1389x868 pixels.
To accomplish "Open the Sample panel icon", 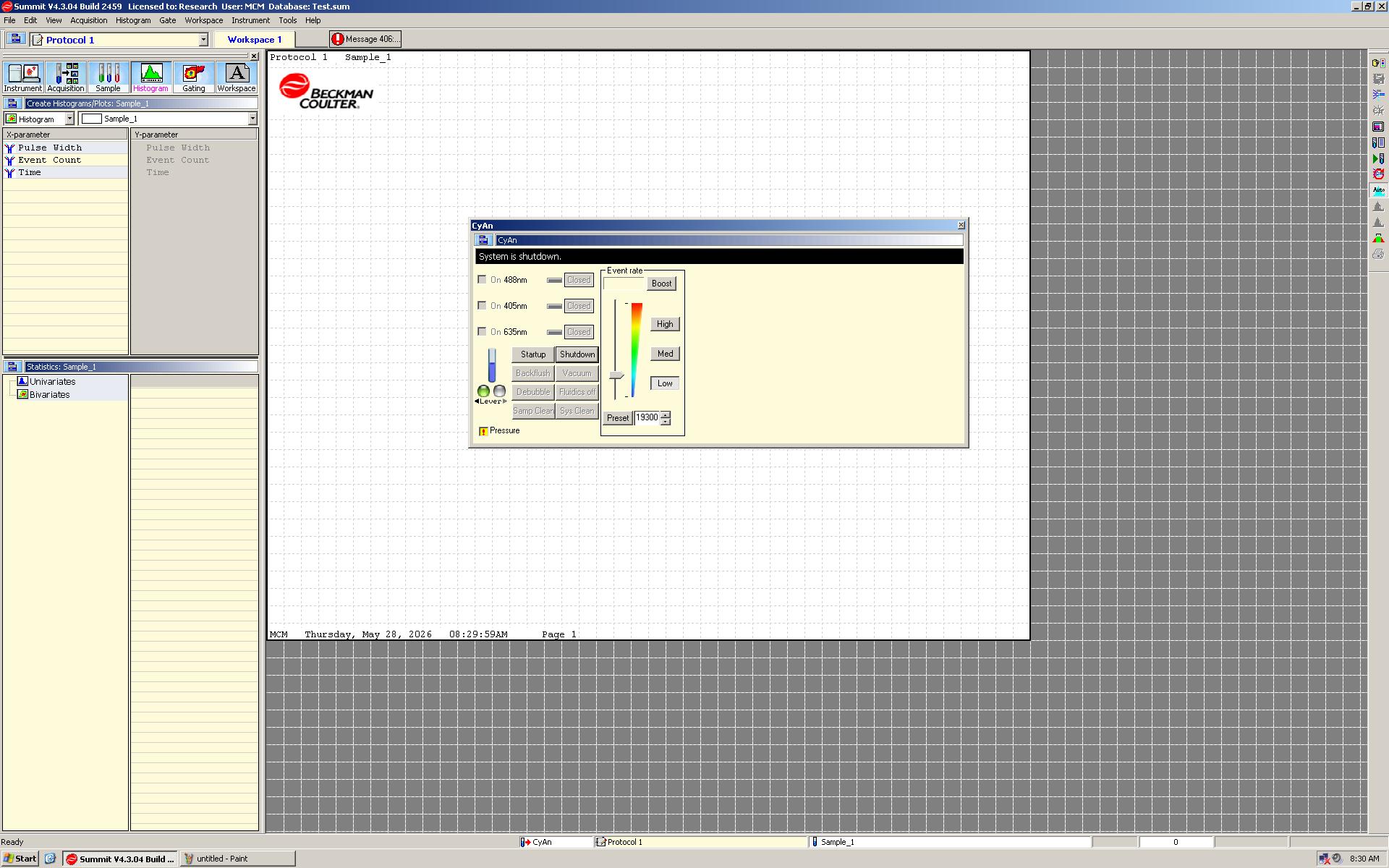I will pyautogui.click(x=109, y=77).
